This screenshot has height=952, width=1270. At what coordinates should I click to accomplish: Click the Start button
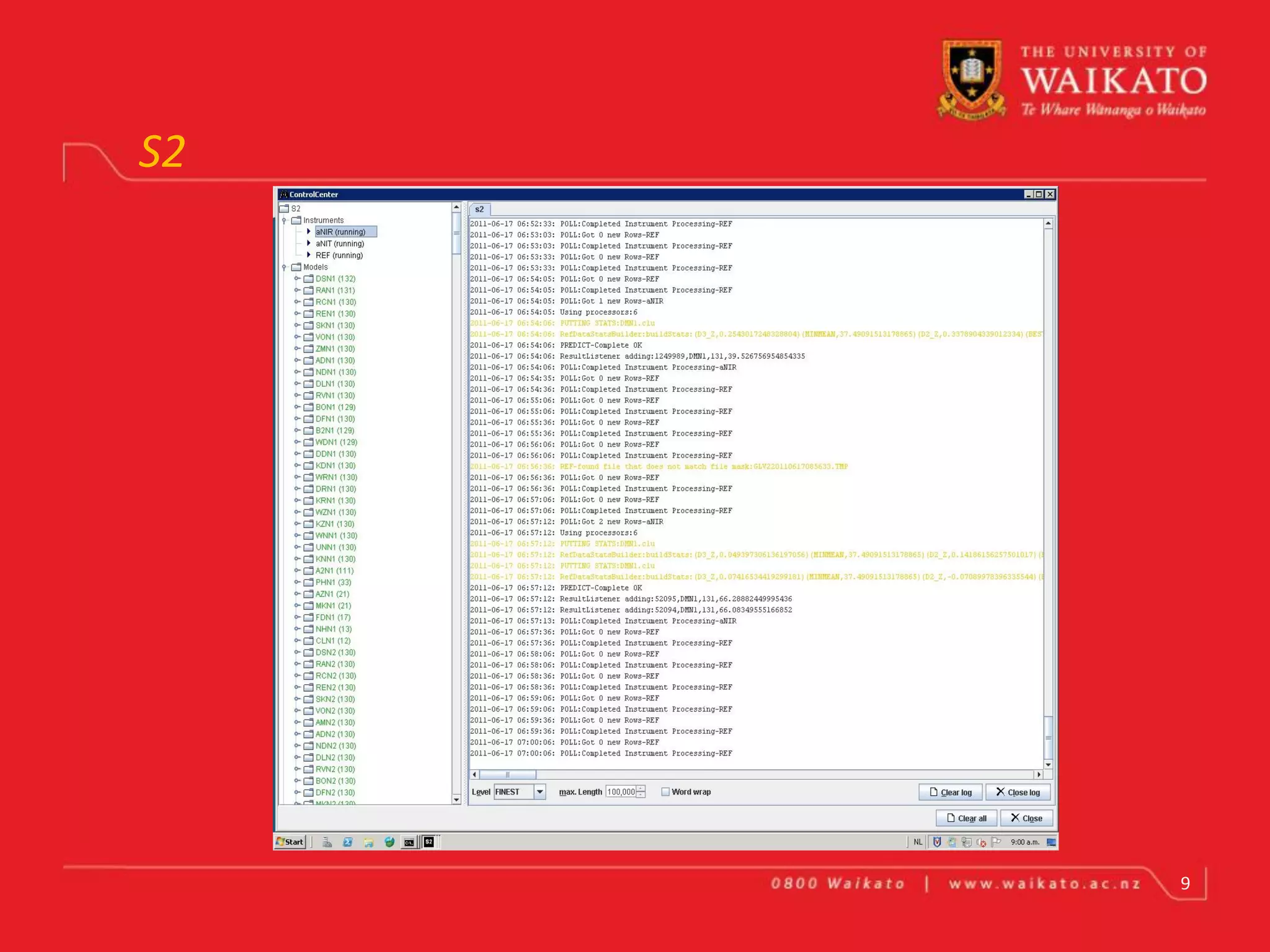click(x=291, y=842)
